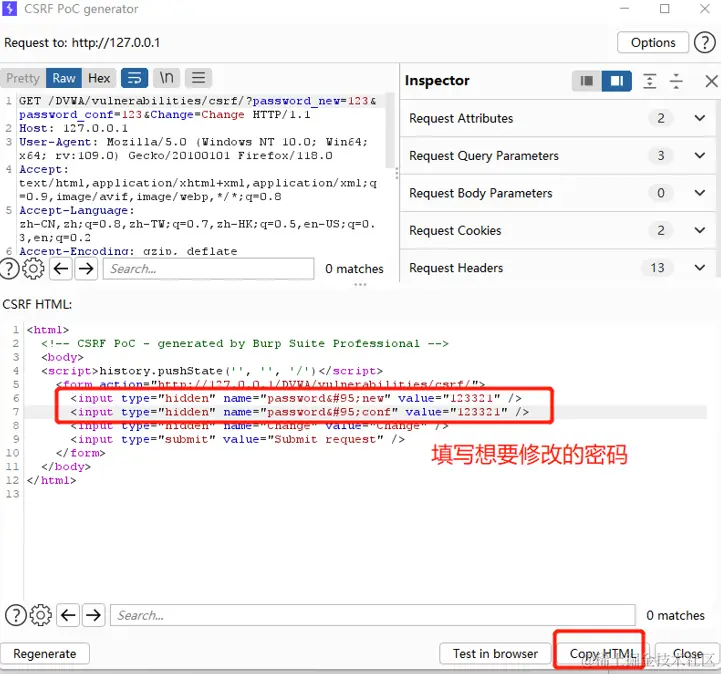The height and width of the screenshot is (674, 721).
Task: Toggle the word wrap icon in request editor
Action: pyautogui.click(x=134, y=78)
